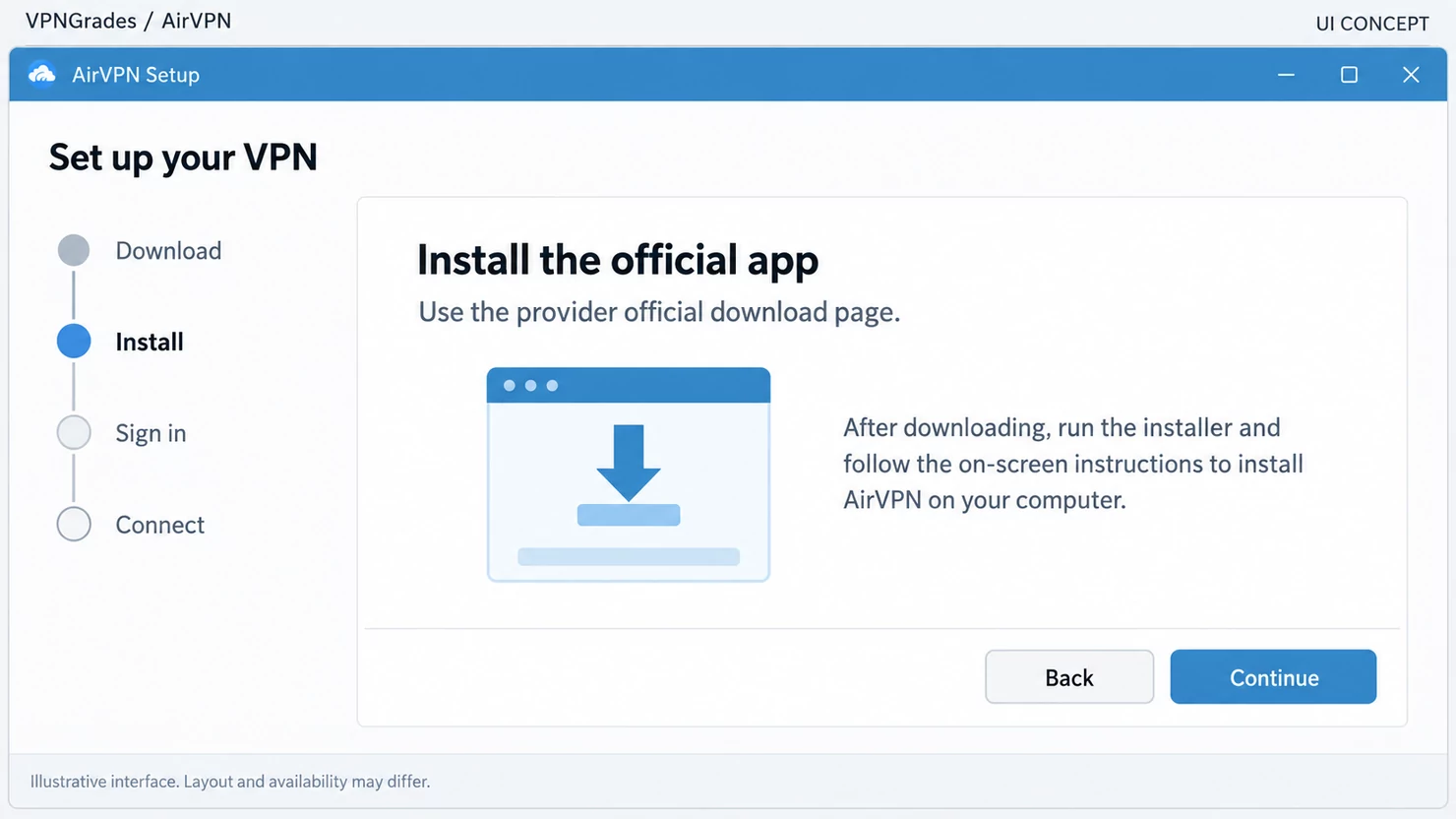The width and height of the screenshot is (1456, 819).
Task: Click the Continue button
Action: tap(1273, 676)
